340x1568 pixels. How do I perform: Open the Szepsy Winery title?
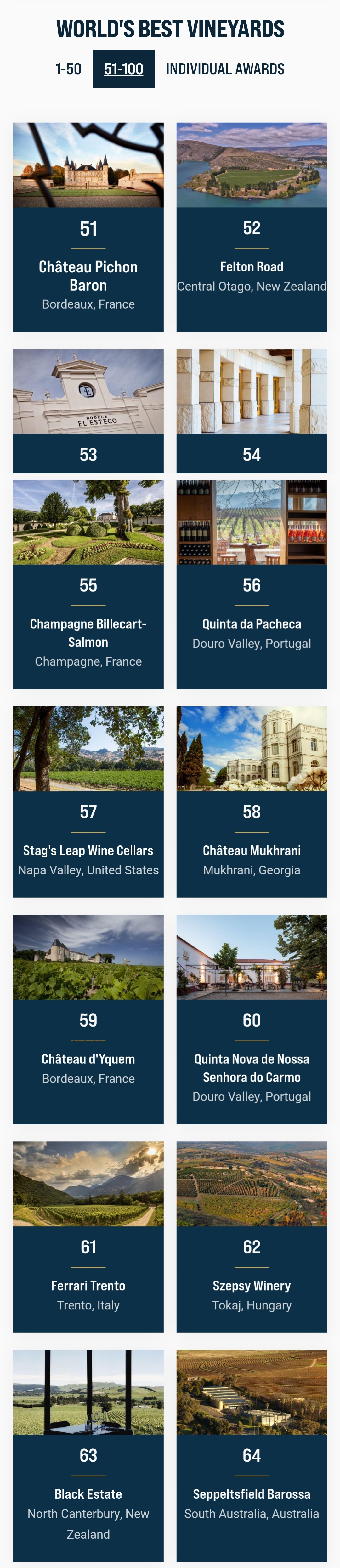click(252, 1286)
